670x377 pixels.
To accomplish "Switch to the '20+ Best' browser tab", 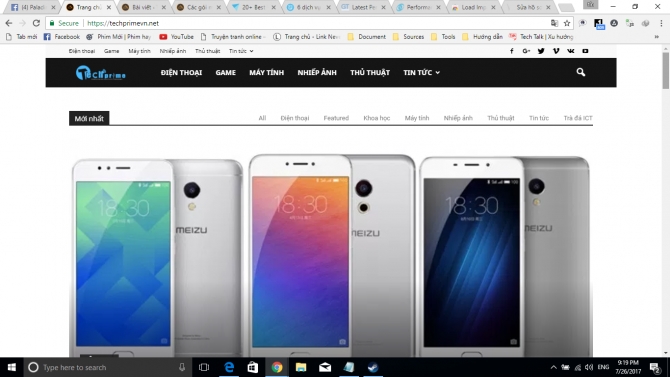I will [254, 7].
